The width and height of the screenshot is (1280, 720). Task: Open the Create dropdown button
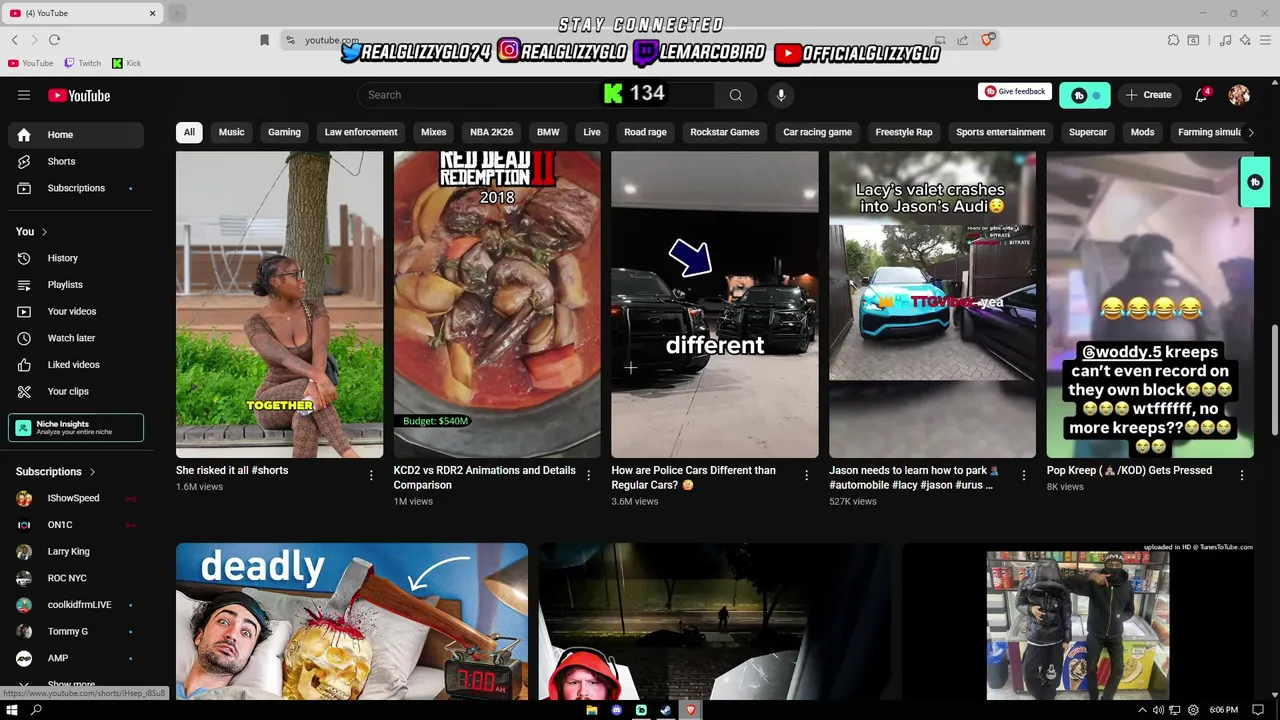coord(1148,95)
